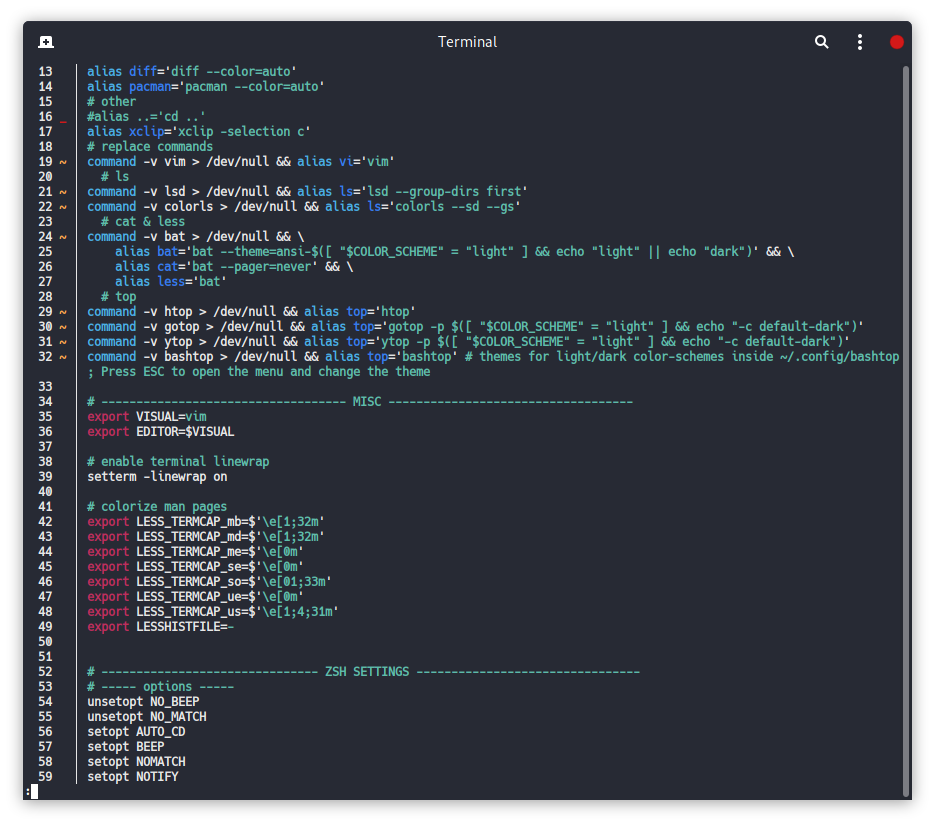Click the Terminal title text
Screen dimensions: 935x825
(468, 42)
